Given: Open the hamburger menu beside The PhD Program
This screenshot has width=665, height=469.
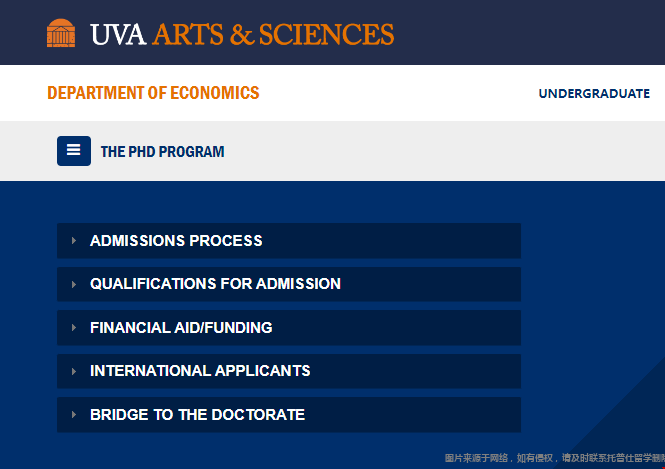Looking at the screenshot, I should point(74,151).
